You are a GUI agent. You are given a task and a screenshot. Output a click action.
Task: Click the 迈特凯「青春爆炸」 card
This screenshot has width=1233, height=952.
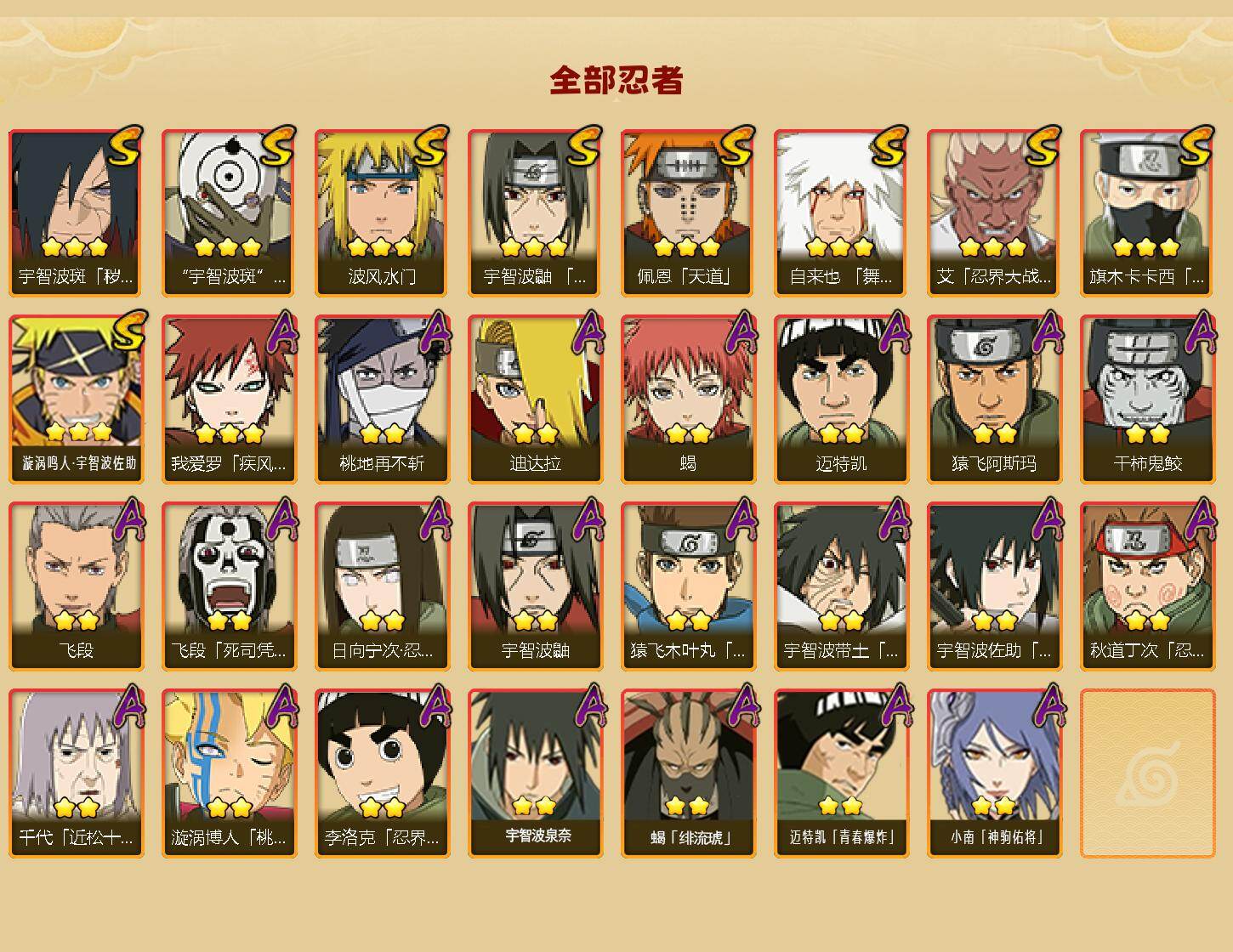[841, 773]
